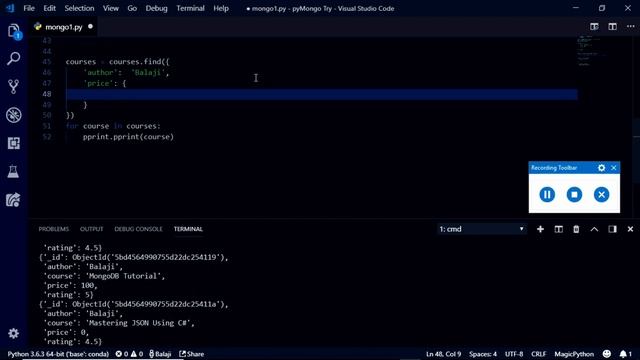Screen dimensions: 640x360
Task: Open the File menu
Action: pyautogui.click(x=29, y=8)
